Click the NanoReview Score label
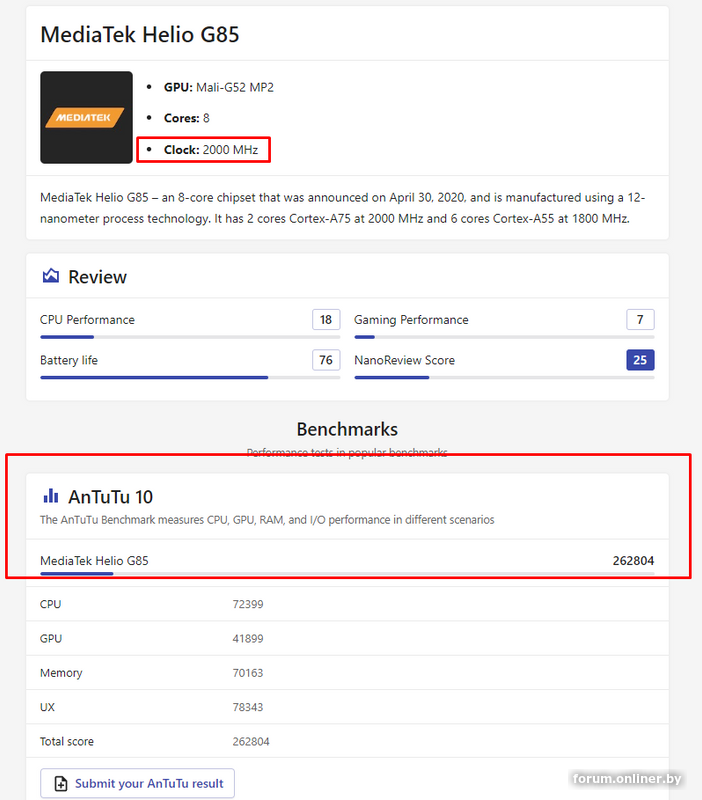The image size is (702, 800). pyautogui.click(x=405, y=360)
